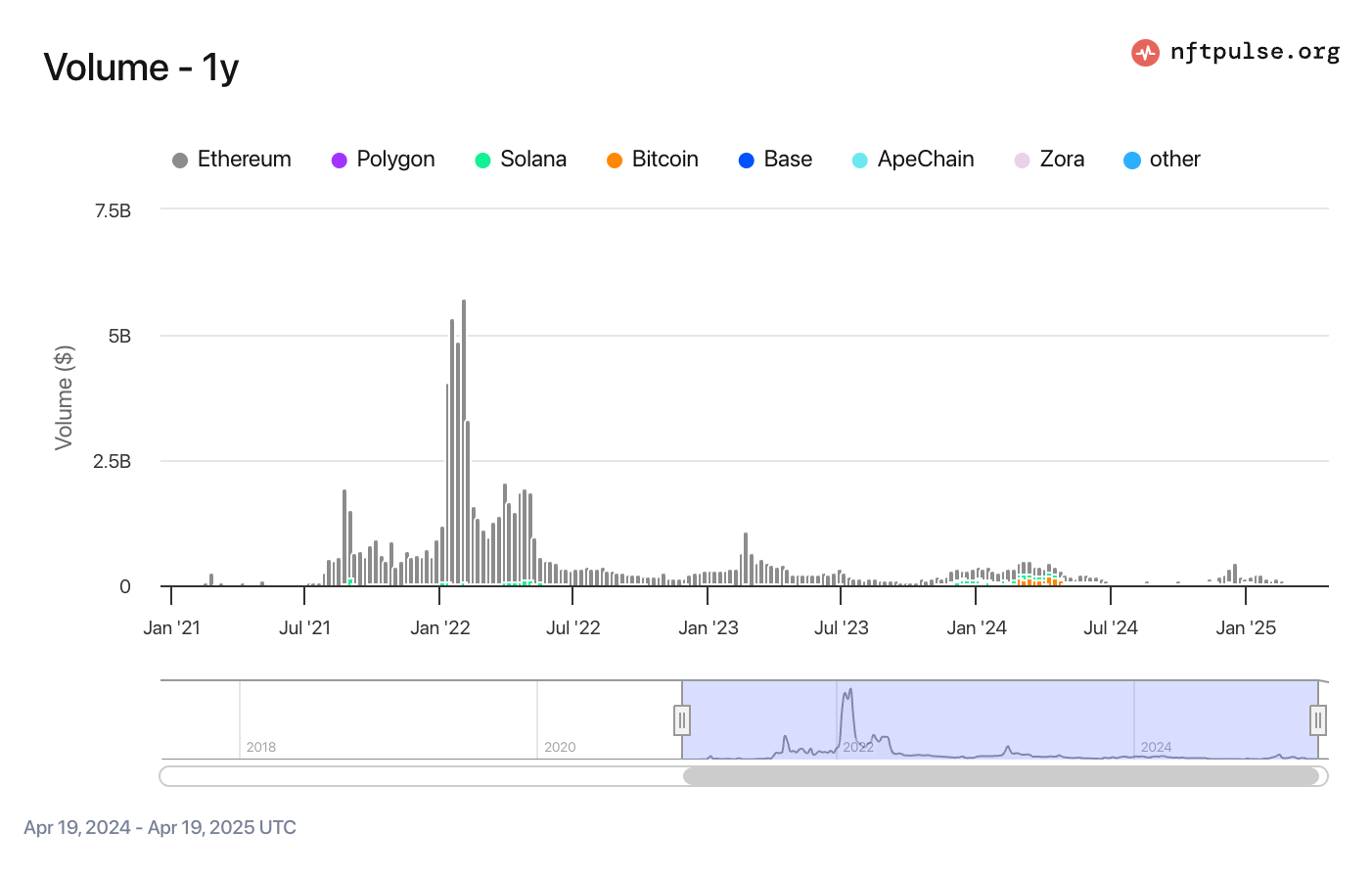Click the 'Volume - 1y' chart title

(x=142, y=68)
